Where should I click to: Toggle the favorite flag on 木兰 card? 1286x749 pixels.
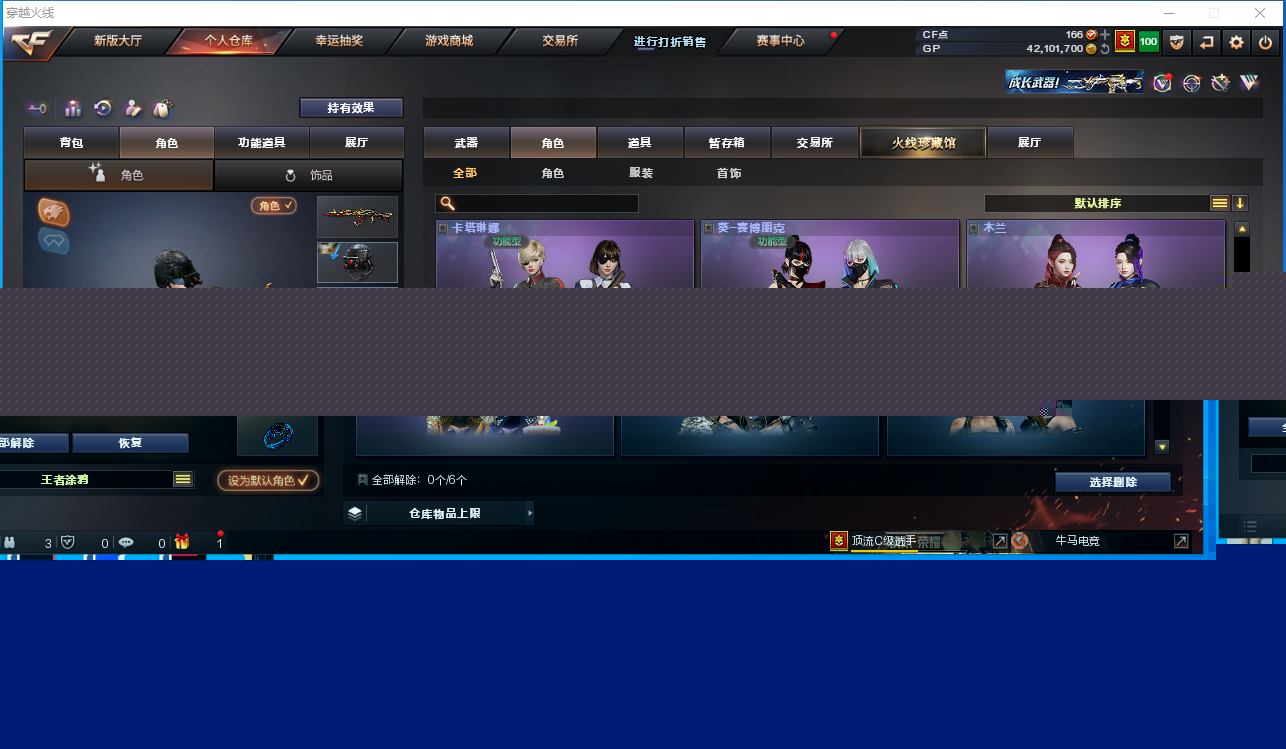click(974, 228)
